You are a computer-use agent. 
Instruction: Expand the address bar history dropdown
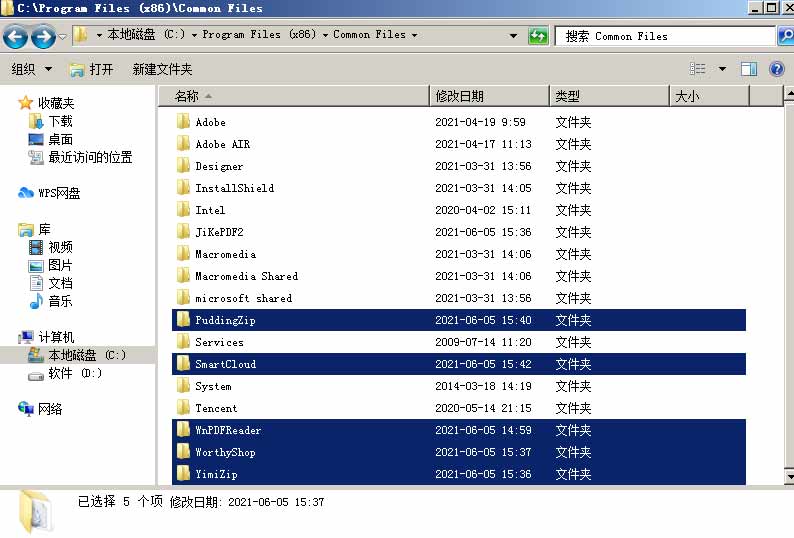pyautogui.click(x=513, y=35)
